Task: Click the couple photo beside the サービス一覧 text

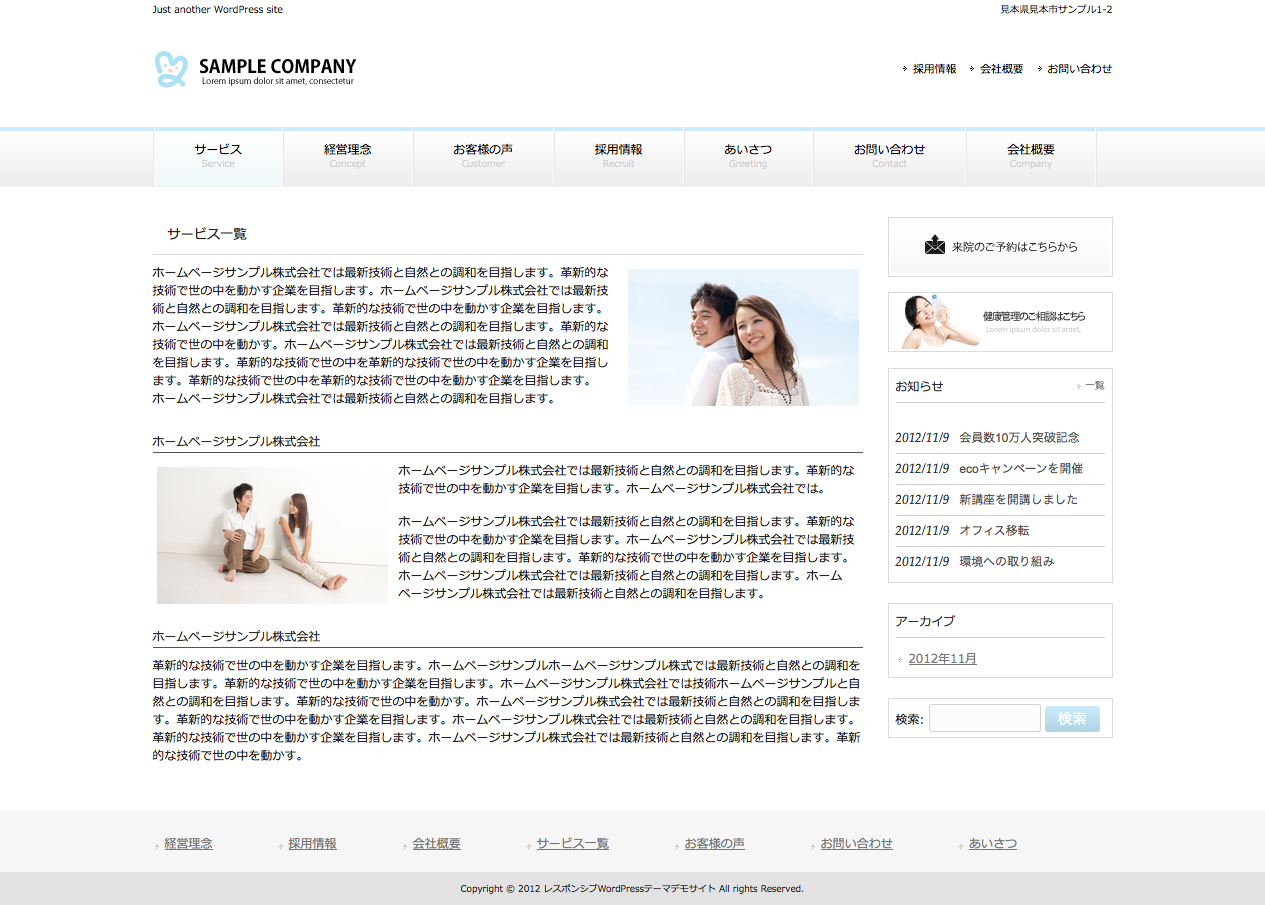Action: (743, 337)
